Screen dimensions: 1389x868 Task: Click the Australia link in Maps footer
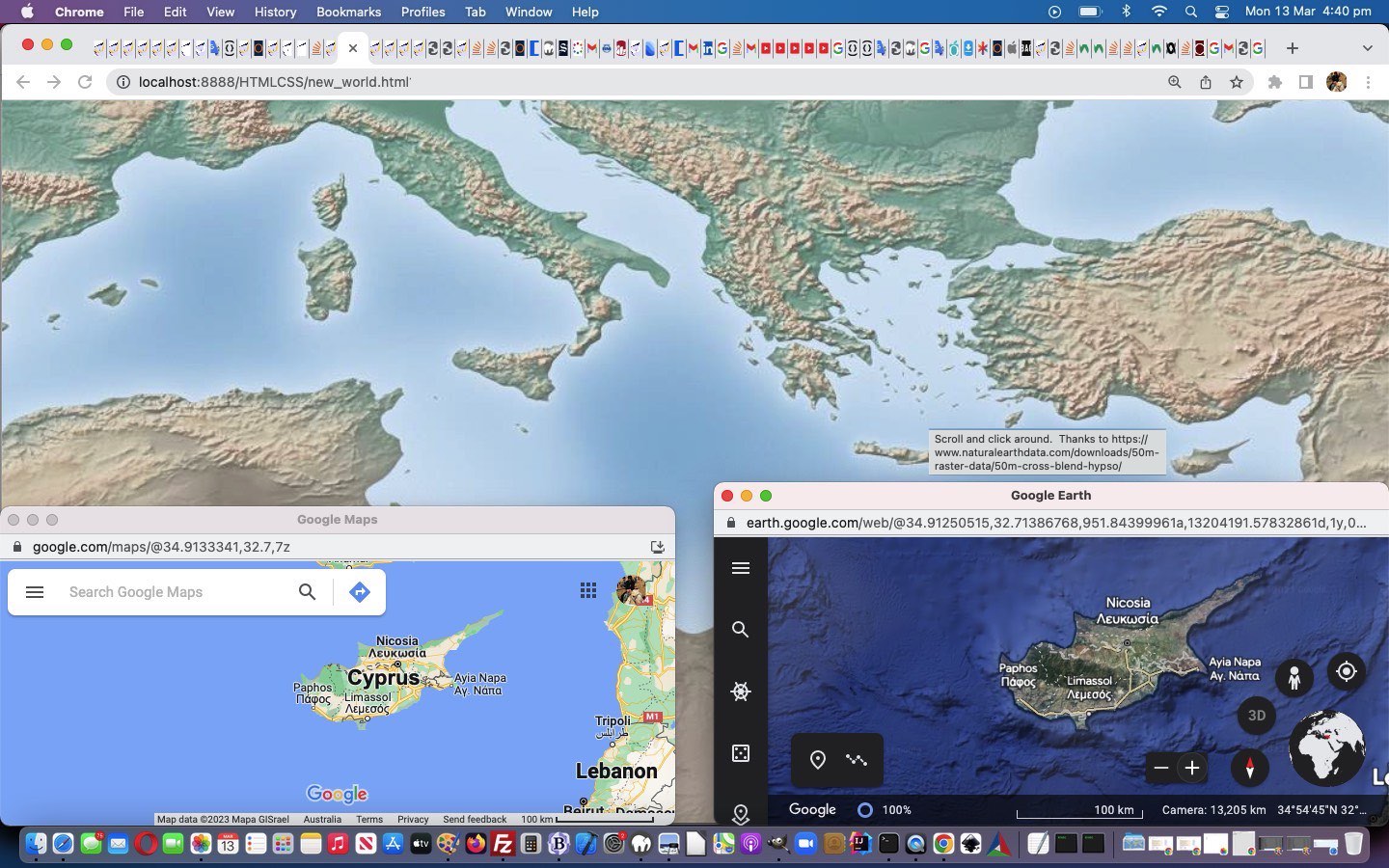(322, 820)
